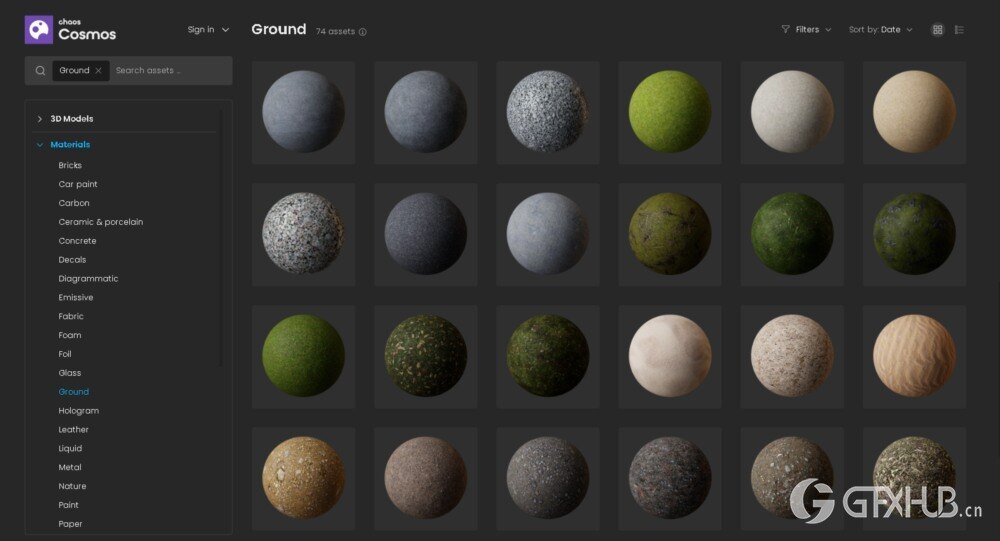This screenshot has width=1000, height=541.
Task: Open the rippled sand sphere thumbnail
Action: tap(913, 356)
